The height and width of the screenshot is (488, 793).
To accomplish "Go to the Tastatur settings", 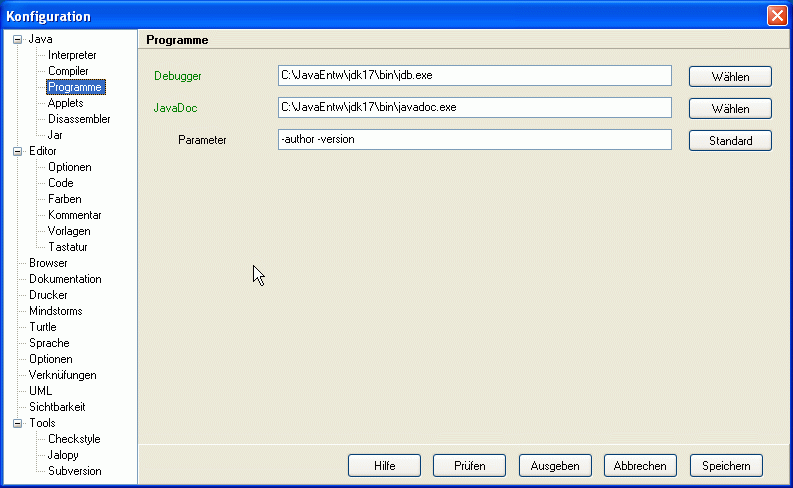I will pos(68,247).
